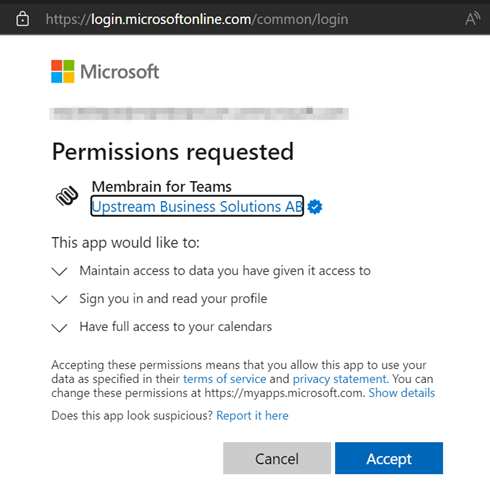Image resolution: width=490 pixels, height=494 pixels.
Task: Click the Microsoft four-color logo
Action: 63,71
